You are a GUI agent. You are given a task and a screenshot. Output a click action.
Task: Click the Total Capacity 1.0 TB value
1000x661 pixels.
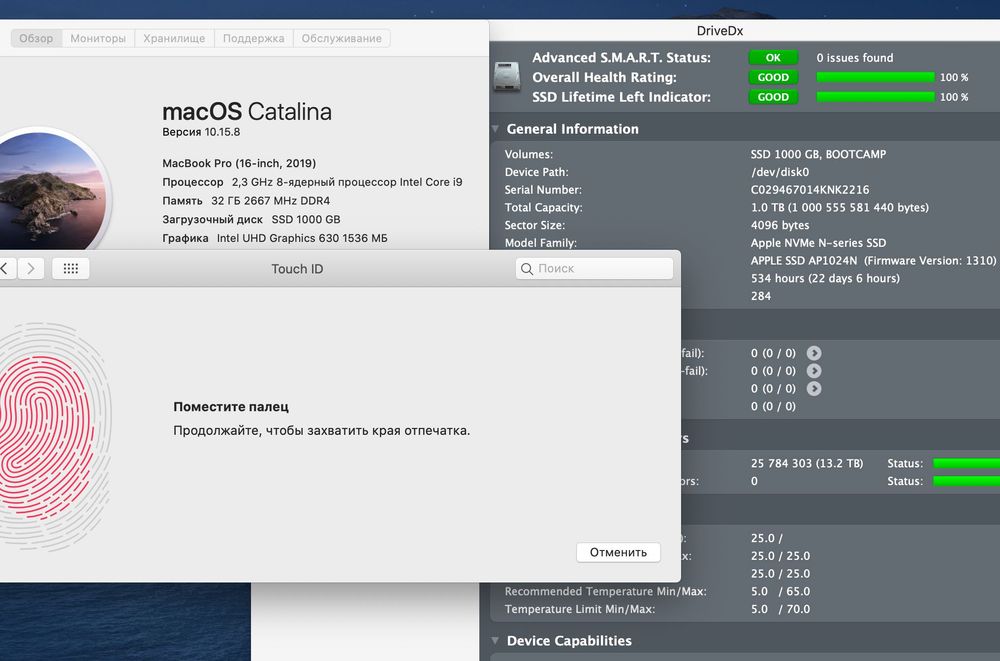coord(839,207)
